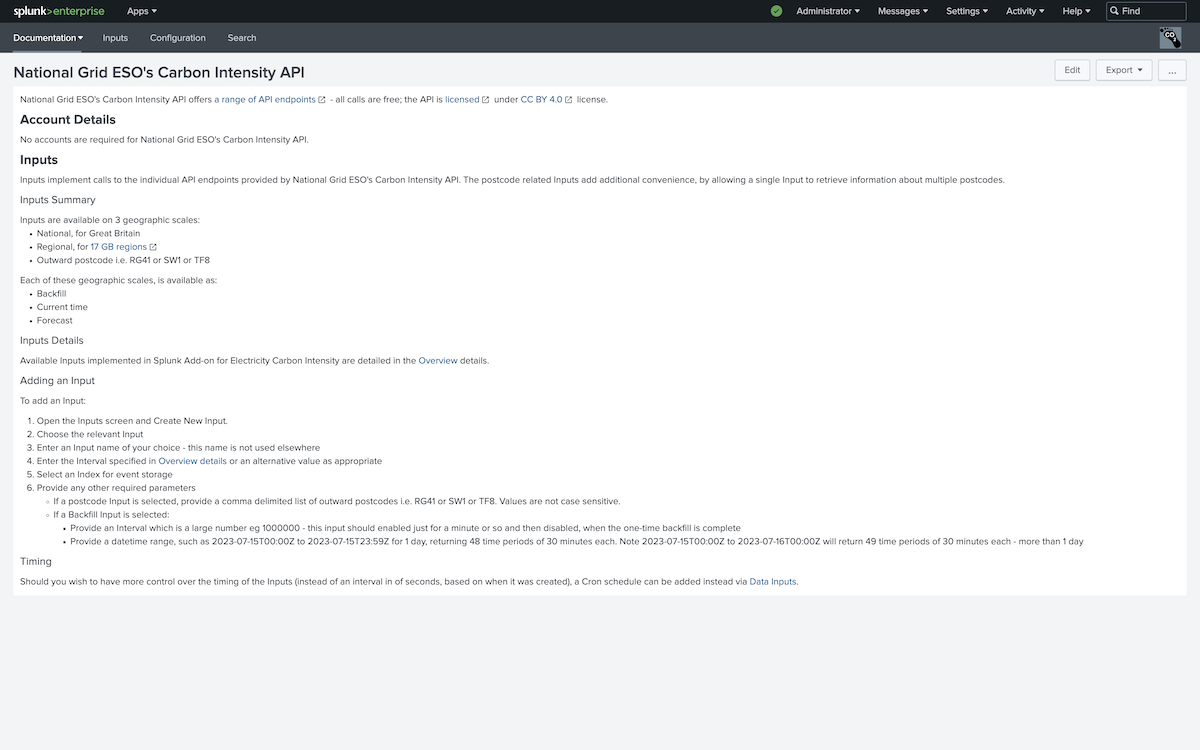1200x750 pixels.
Task: Open the Help dropdown menu
Action: [1076, 11]
